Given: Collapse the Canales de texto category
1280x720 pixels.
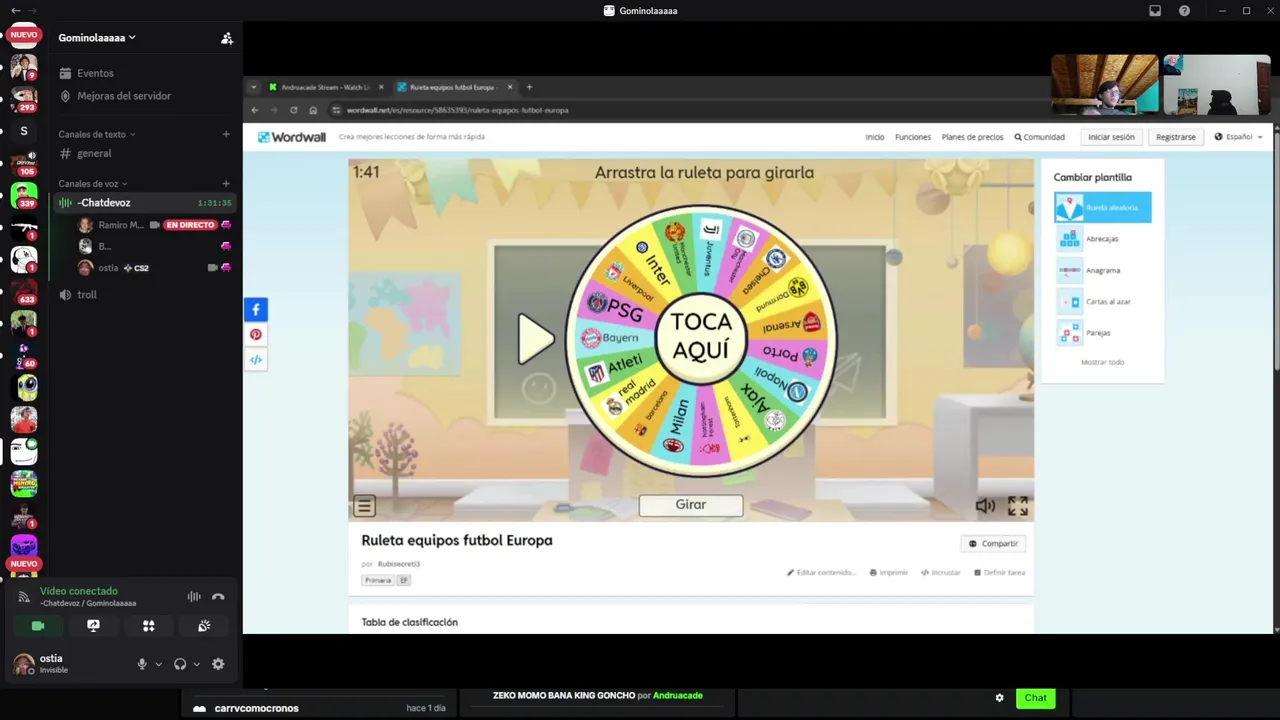Looking at the screenshot, I should [96, 134].
